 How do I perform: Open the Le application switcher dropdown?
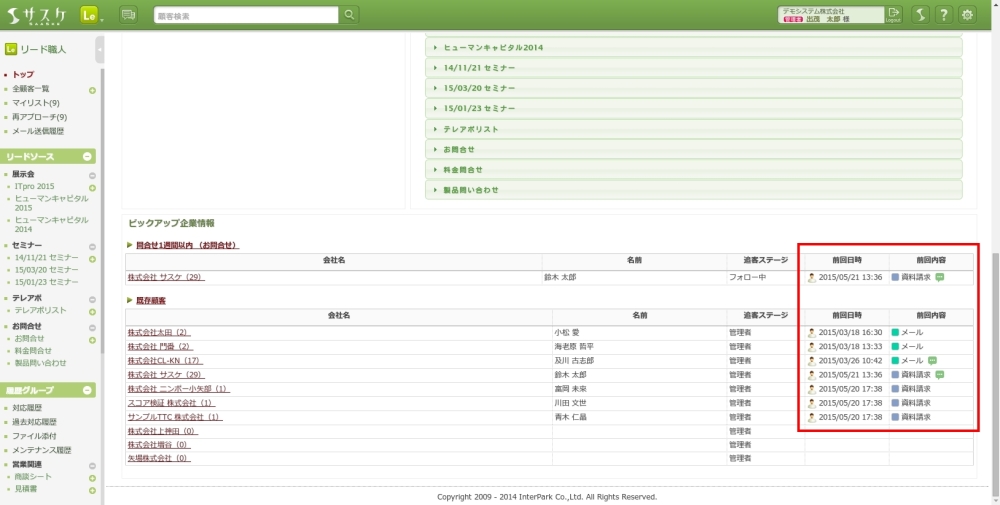click(92, 15)
